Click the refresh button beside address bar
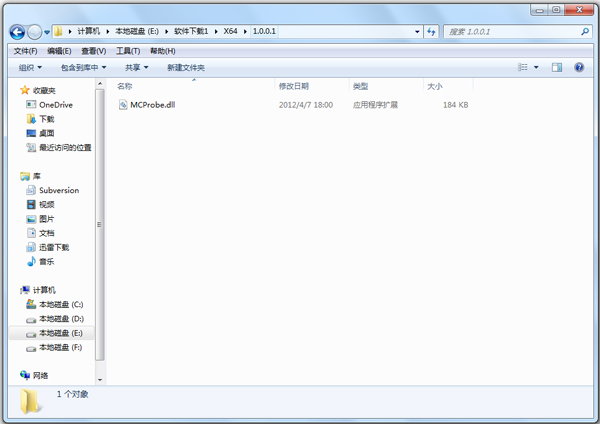This screenshot has width=600, height=424. 431,32
